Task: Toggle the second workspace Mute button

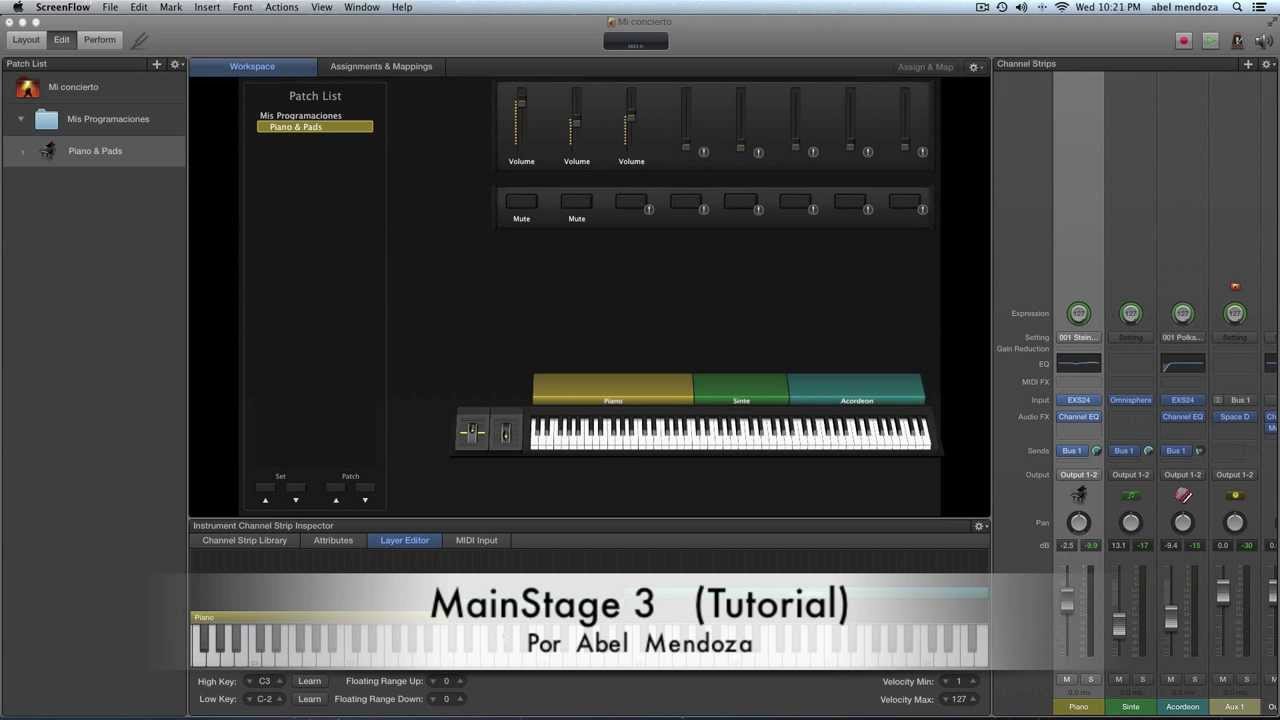Action: [x=576, y=201]
